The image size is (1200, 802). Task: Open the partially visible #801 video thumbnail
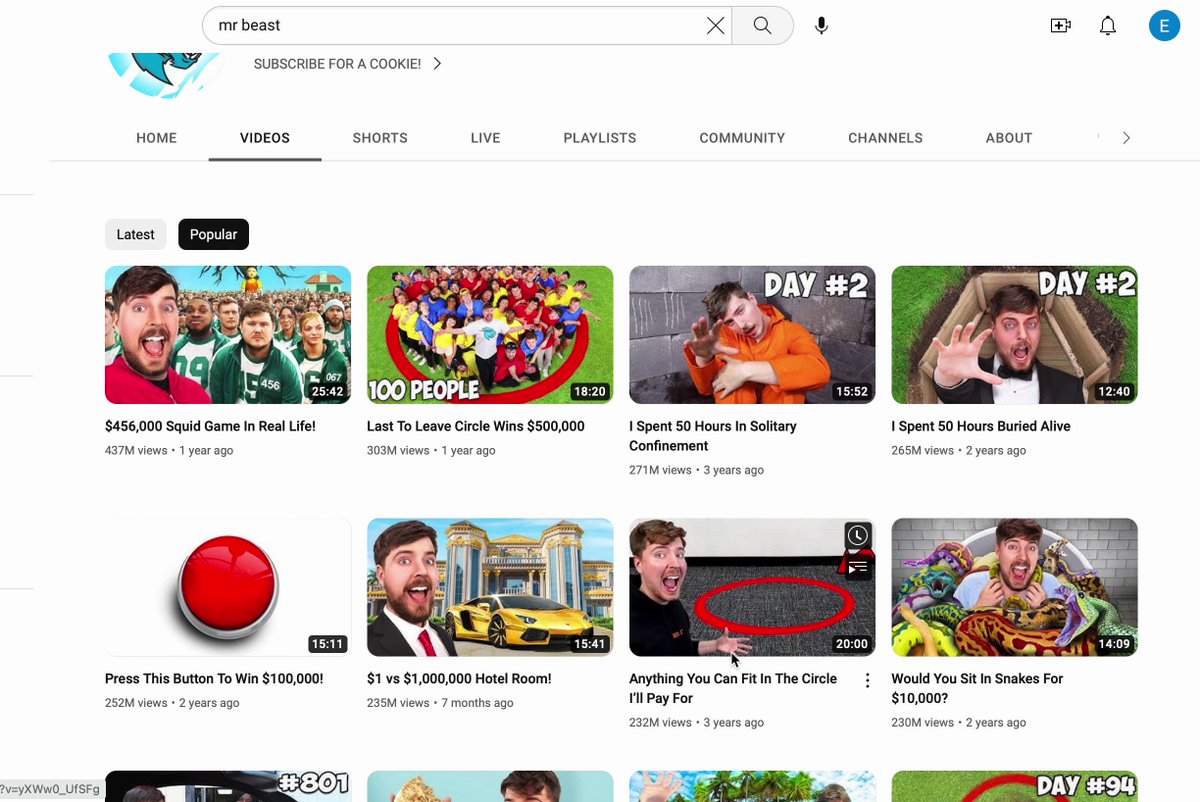pyautogui.click(x=228, y=786)
